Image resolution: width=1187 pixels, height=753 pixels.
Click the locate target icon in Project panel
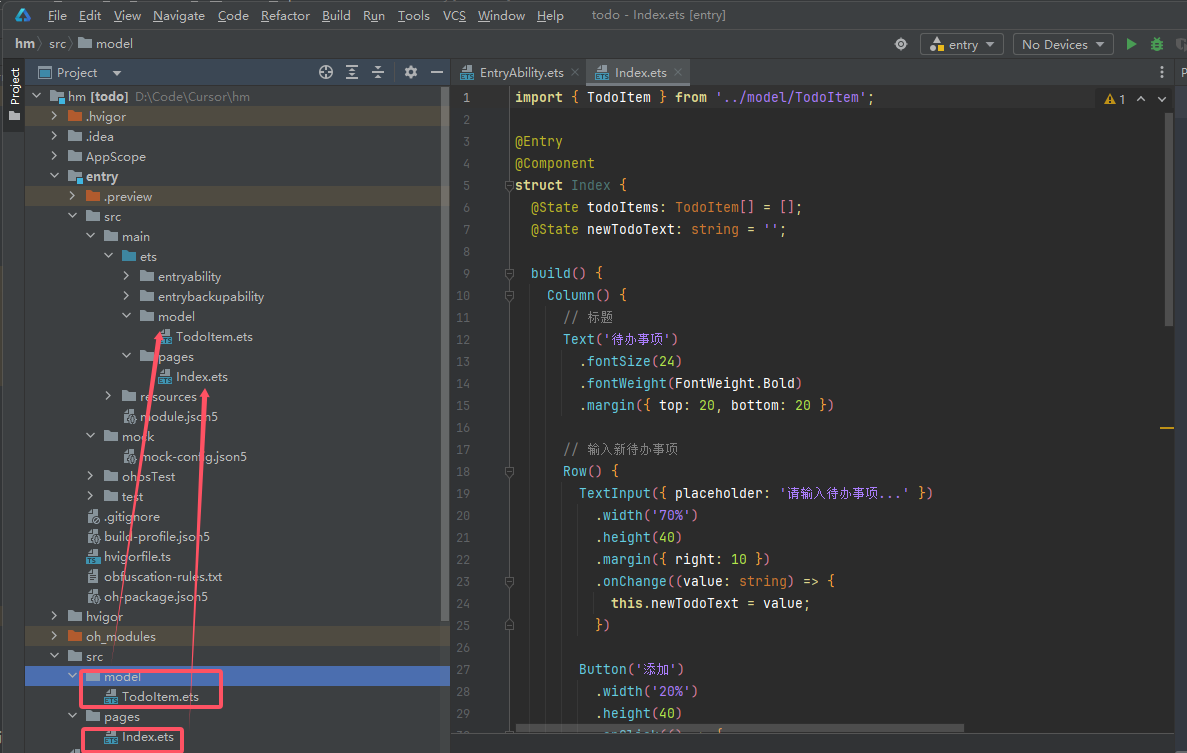click(x=325, y=72)
